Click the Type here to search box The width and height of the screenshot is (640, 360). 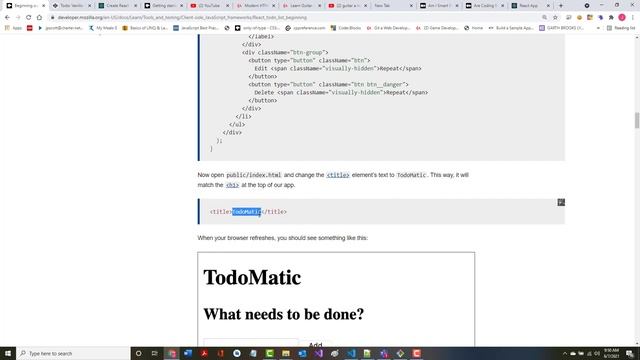pos(73,353)
